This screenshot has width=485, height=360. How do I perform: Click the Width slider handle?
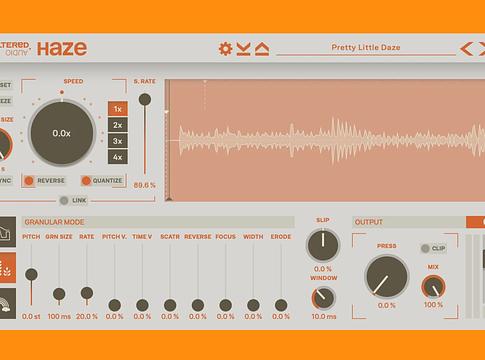(253, 305)
